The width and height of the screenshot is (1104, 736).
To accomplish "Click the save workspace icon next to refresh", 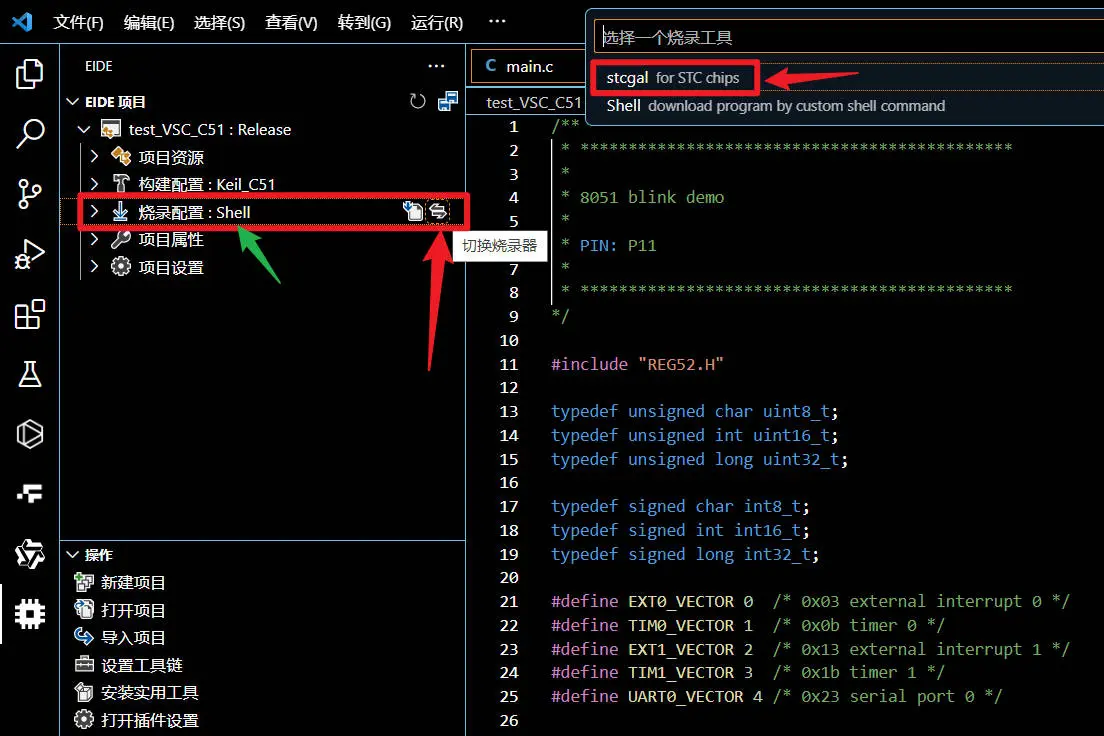I will pos(448,101).
